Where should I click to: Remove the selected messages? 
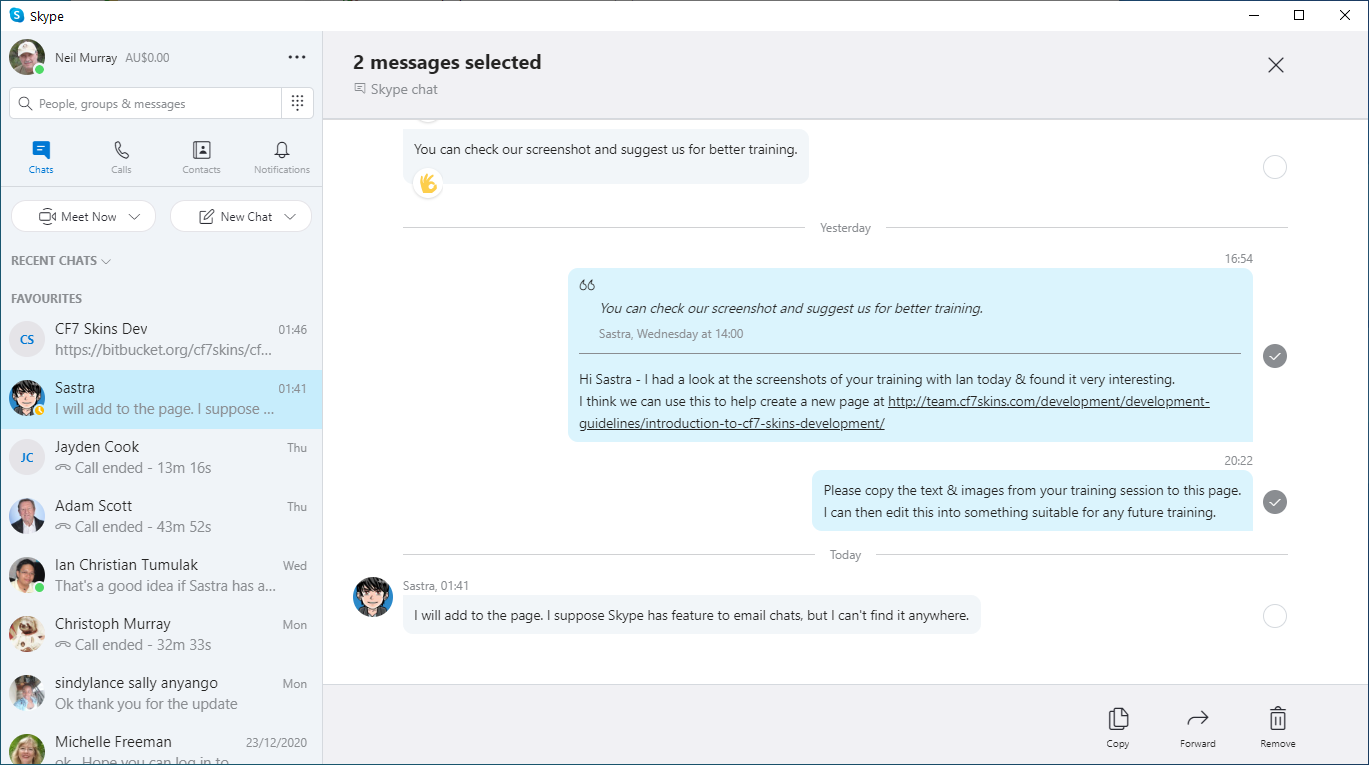(x=1277, y=726)
